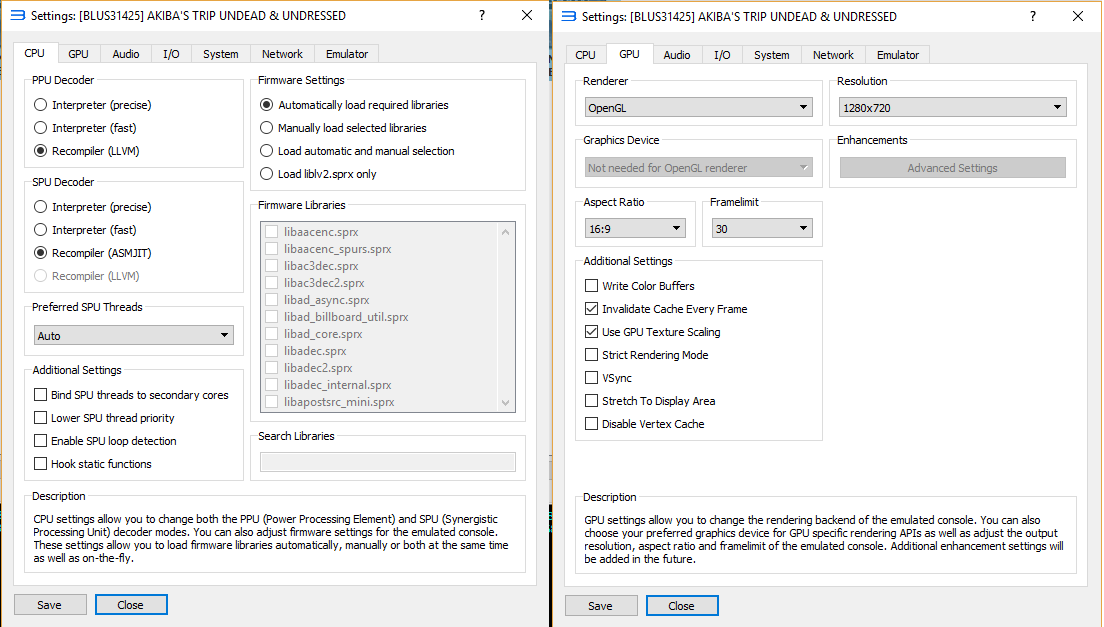This screenshot has height=627, width=1104.
Task: Click the firmware libraries list scrollbar down arrow
Action: click(505, 403)
